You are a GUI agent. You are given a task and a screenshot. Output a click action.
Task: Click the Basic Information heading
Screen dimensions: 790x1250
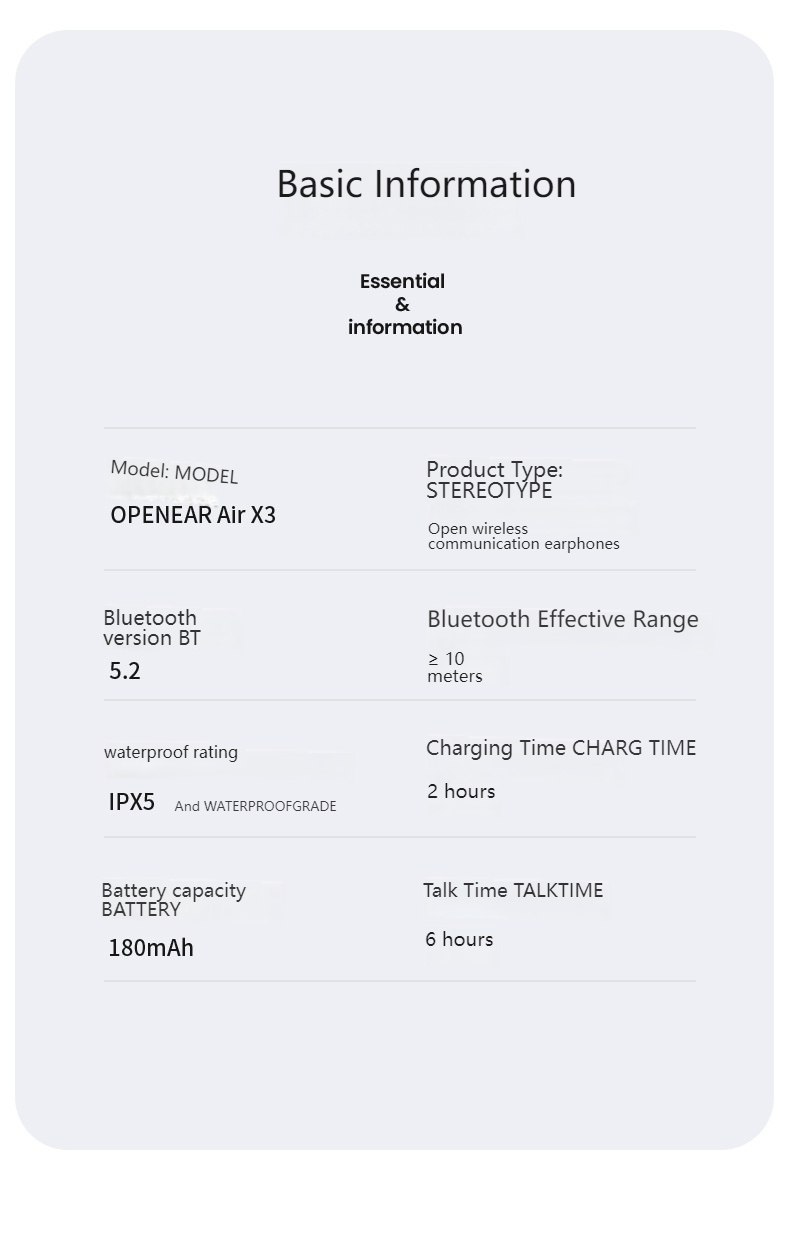(426, 184)
